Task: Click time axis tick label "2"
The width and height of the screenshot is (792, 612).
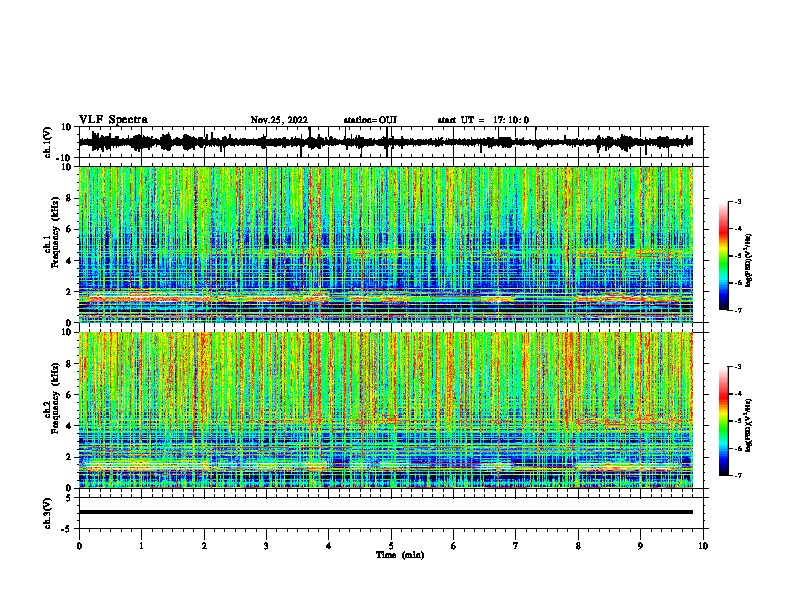Action: (204, 546)
